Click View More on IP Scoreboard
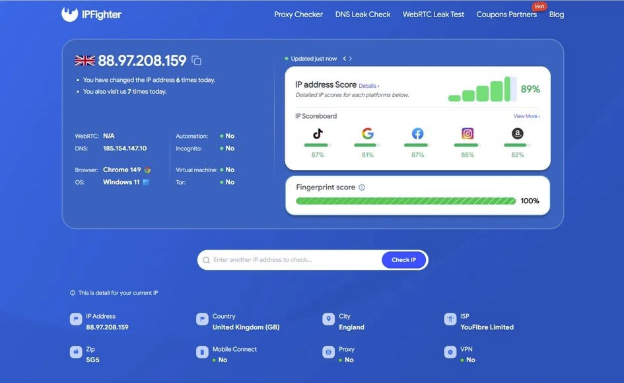Screen dimensions: 624x383 [x=526, y=116]
